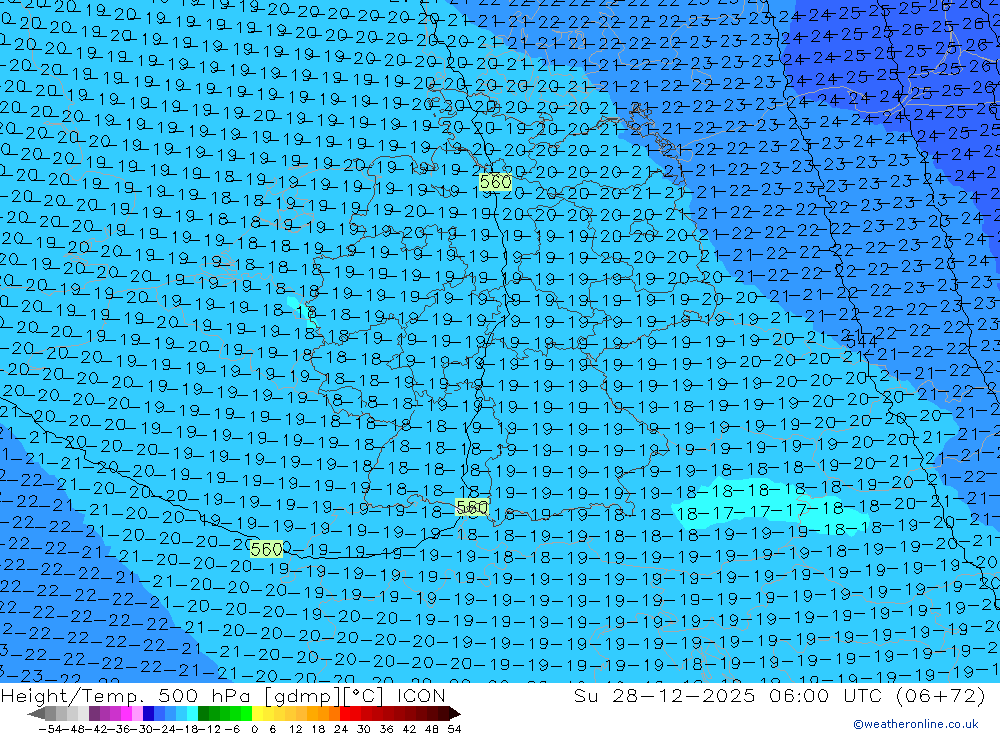
Task: Pick the dark purple swatch at -42
Action: pos(94,714)
